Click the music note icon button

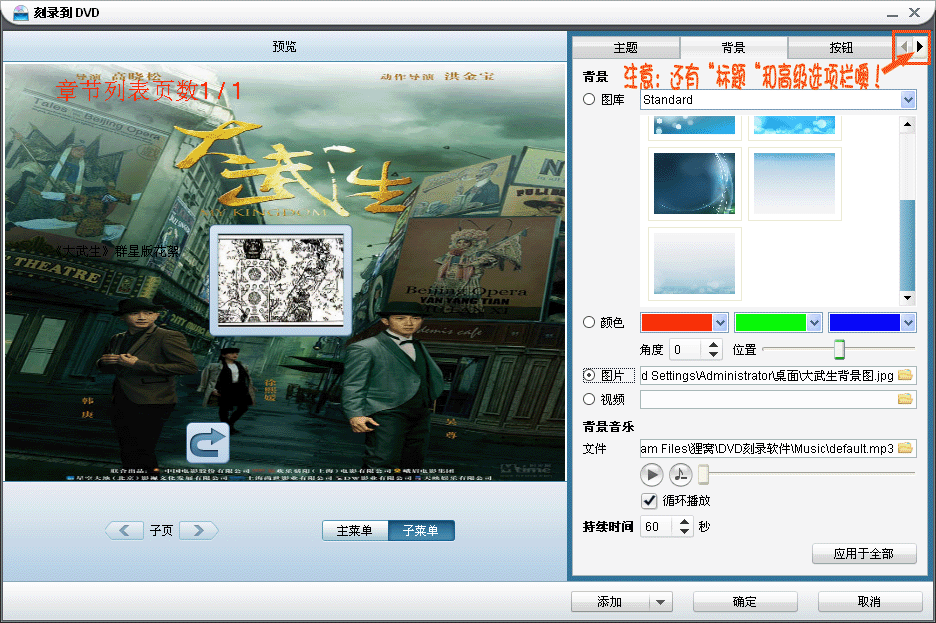point(680,475)
